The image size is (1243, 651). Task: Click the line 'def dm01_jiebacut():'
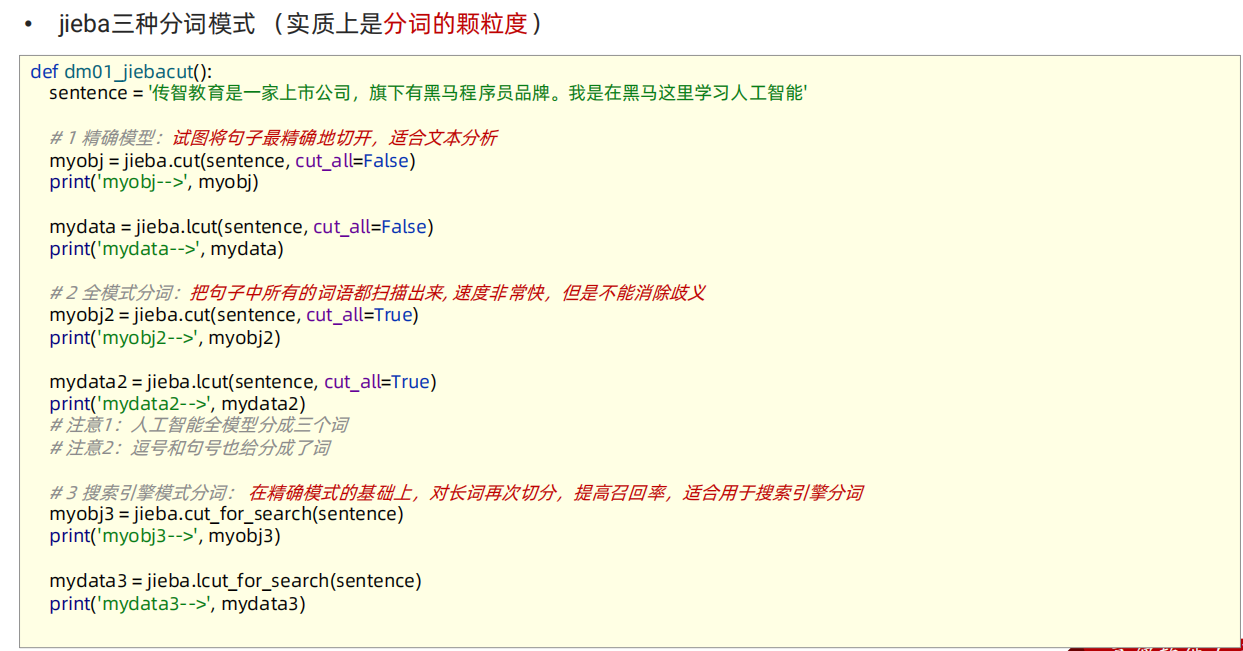click(x=121, y=71)
